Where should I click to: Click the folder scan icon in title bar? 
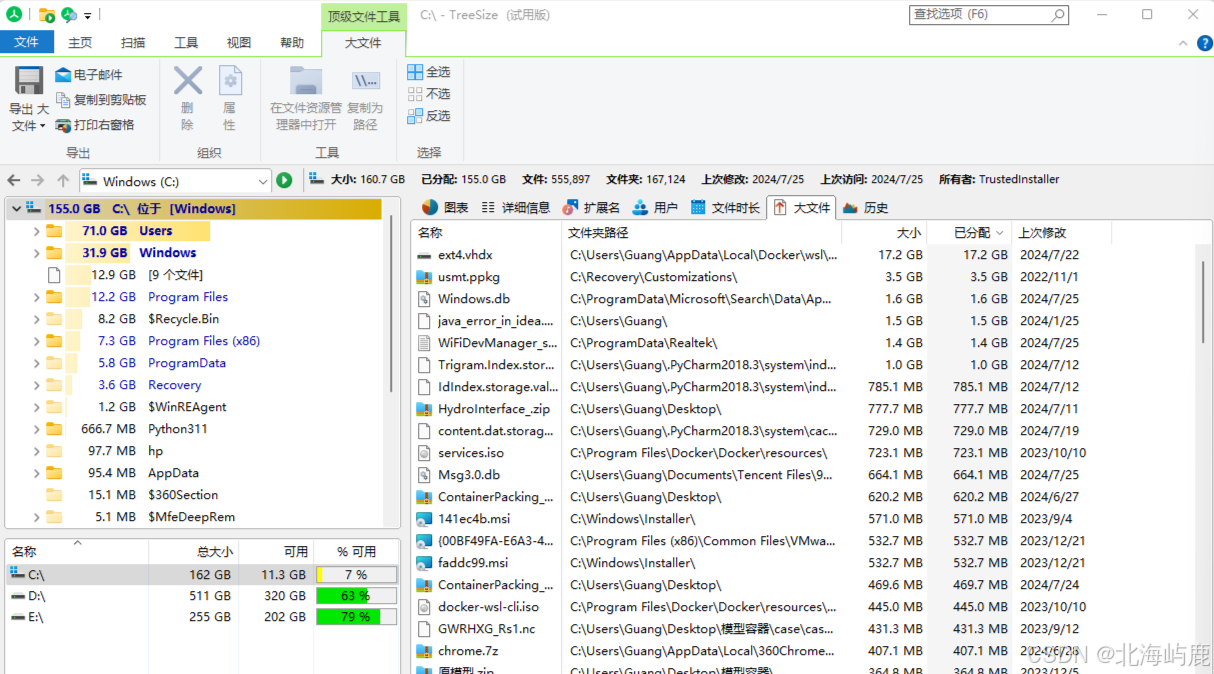click(x=46, y=15)
